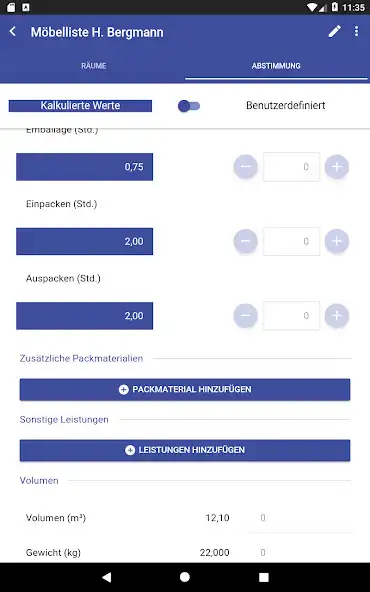Viewport: 370px width, 592px height.
Task: Tap Packmaterial hinzufügen button
Action: [x=185, y=389]
